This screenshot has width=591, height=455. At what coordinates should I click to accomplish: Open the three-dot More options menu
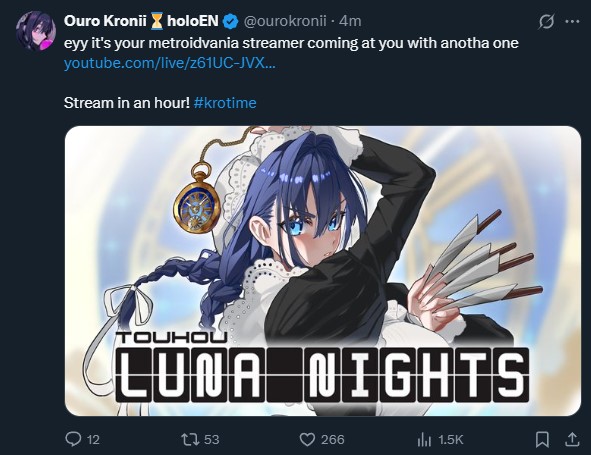[x=573, y=21]
